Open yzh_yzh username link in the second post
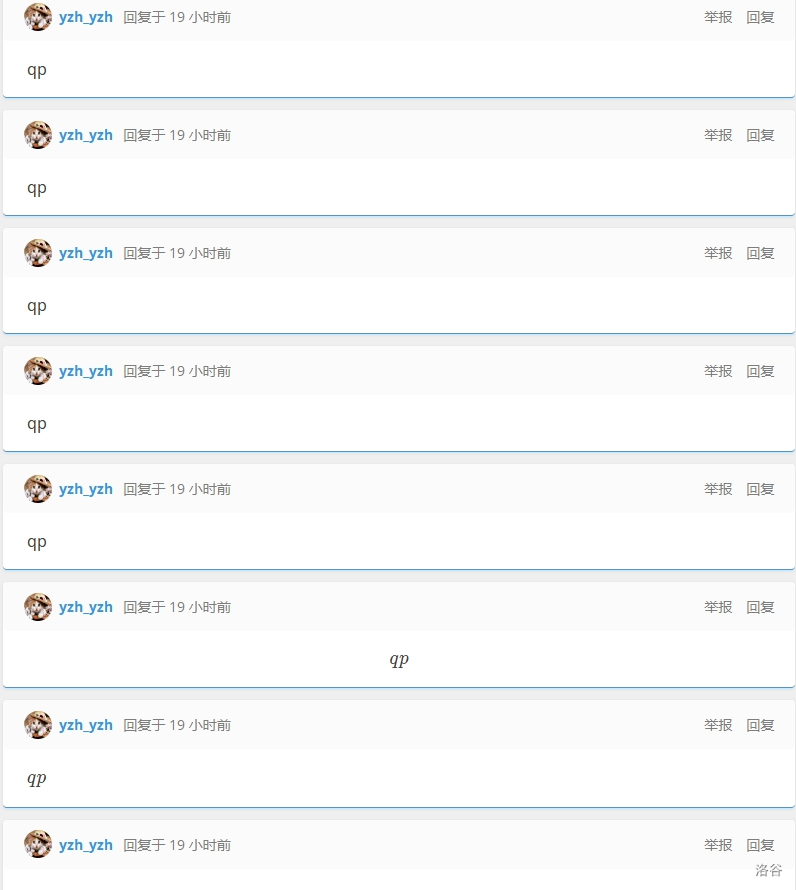The height and width of the screenshot is (890, 796). pos(86,135)
